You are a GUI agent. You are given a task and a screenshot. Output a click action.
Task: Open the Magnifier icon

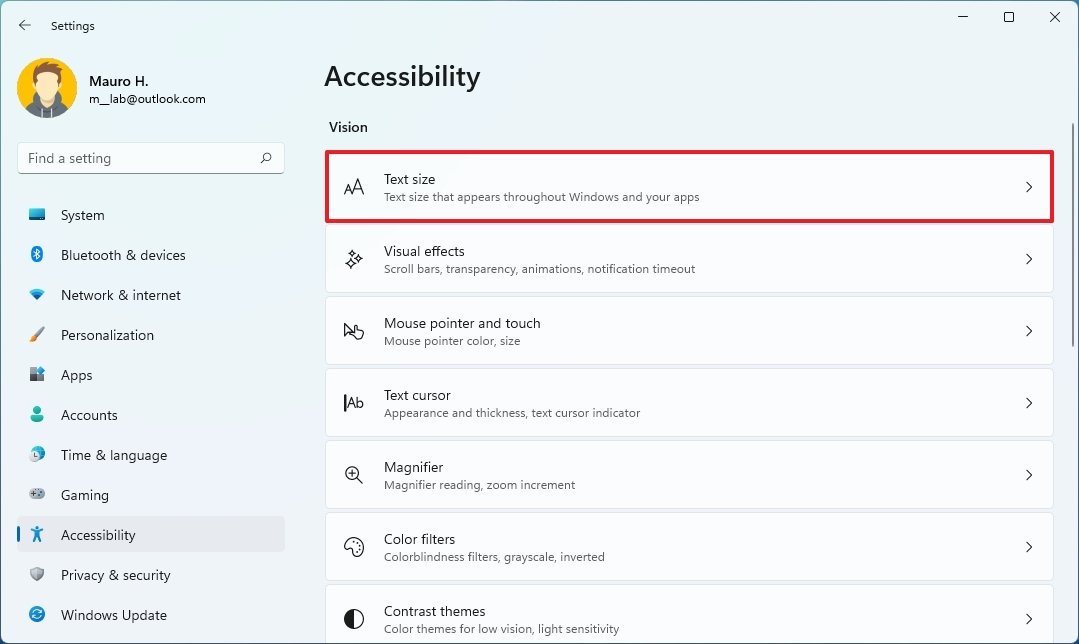[354, 475]
